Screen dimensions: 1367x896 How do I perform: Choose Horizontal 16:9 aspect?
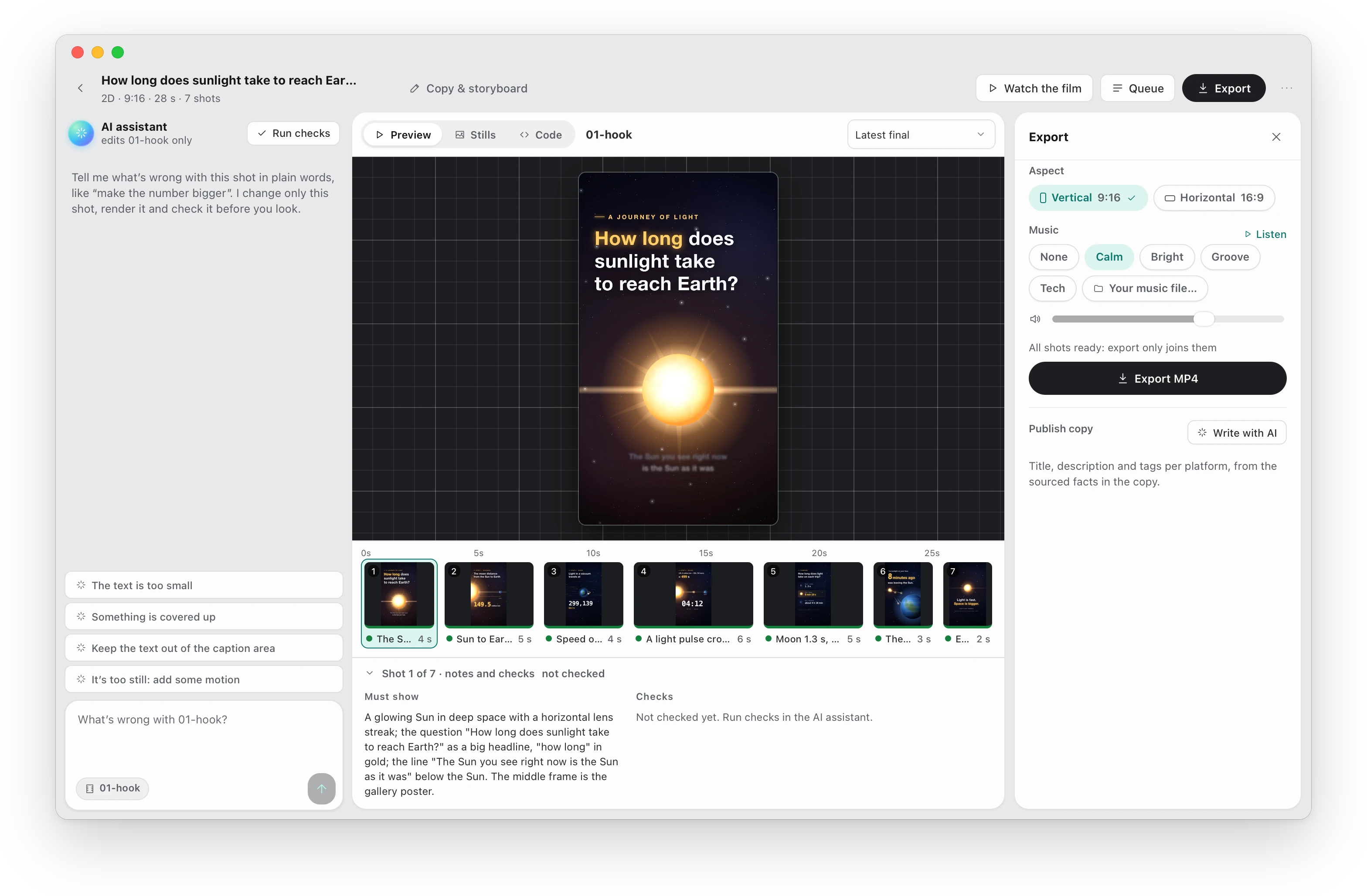1214,197
